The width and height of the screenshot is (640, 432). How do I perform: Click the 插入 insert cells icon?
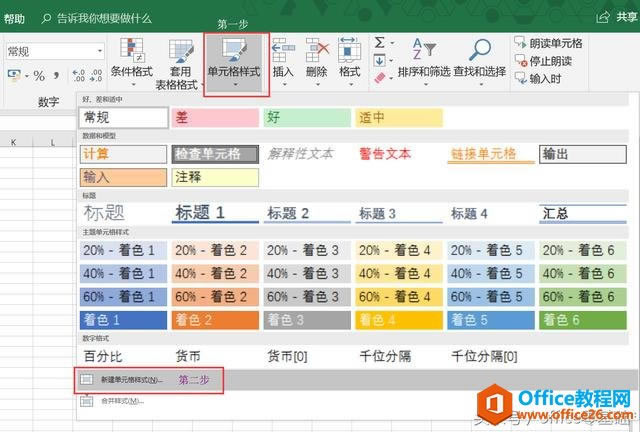tap(283, 50)
